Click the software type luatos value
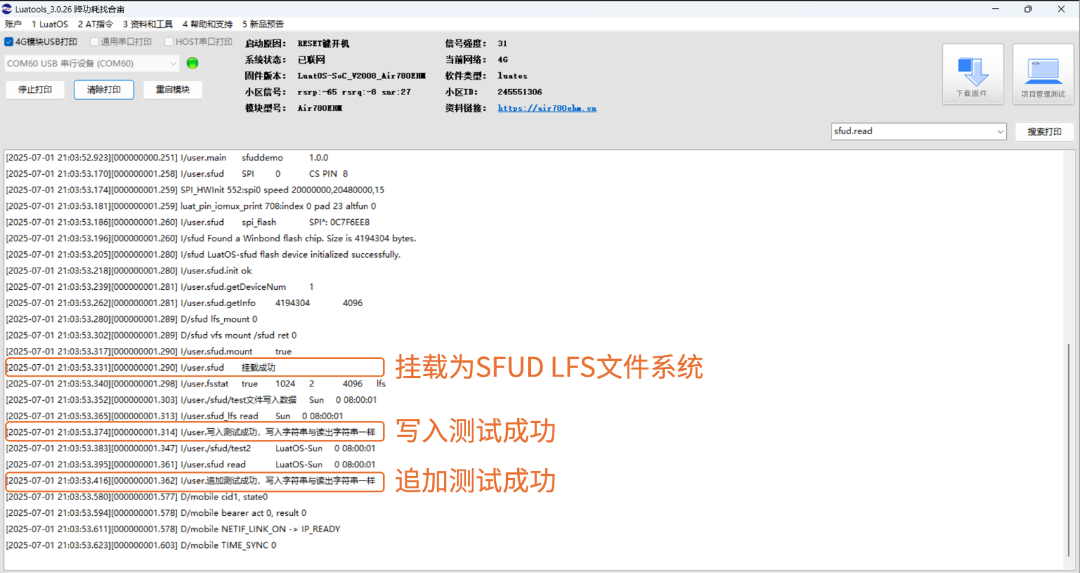The image size is (1080, 573). [512, 76]
